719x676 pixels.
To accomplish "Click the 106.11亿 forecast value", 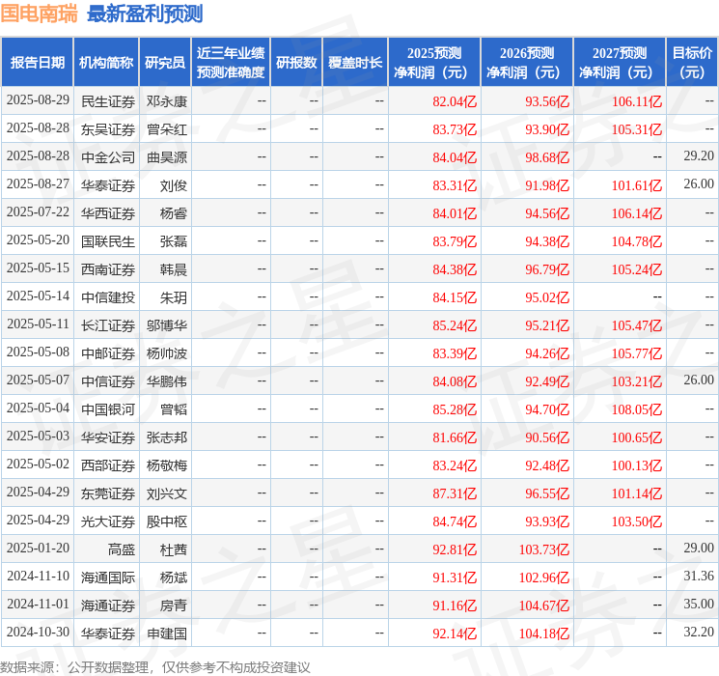I will coord(637,101).
